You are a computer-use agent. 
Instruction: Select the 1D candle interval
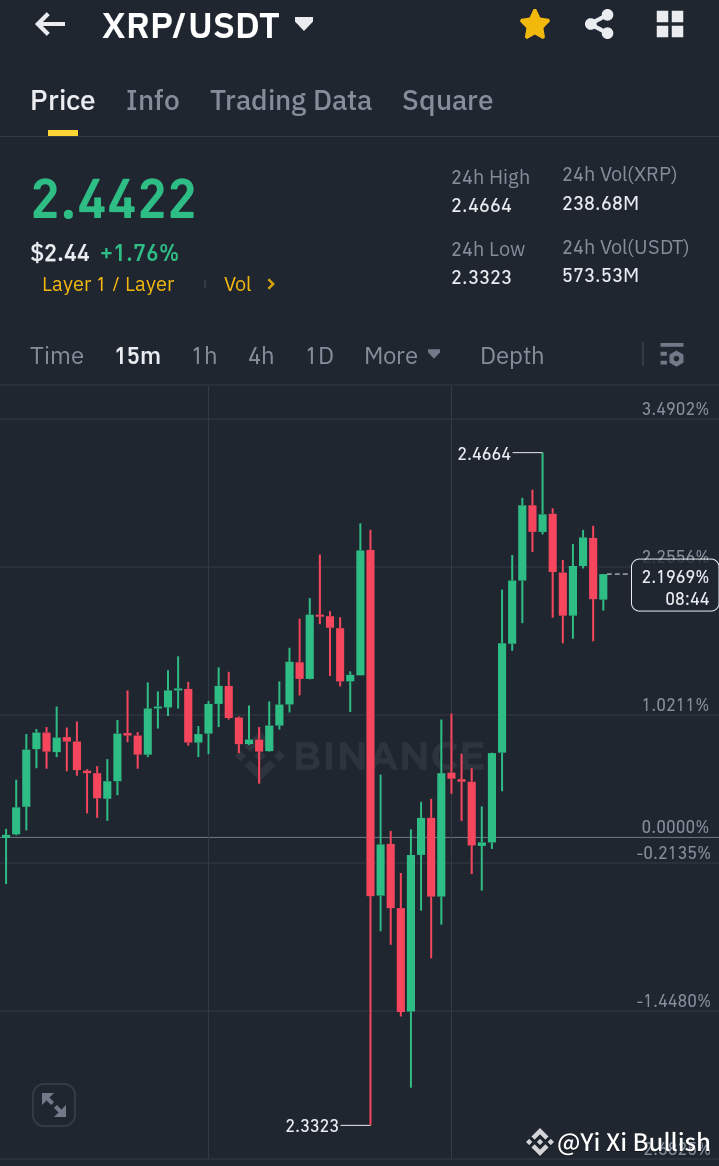pyautogui.click(x=319, y=355)
